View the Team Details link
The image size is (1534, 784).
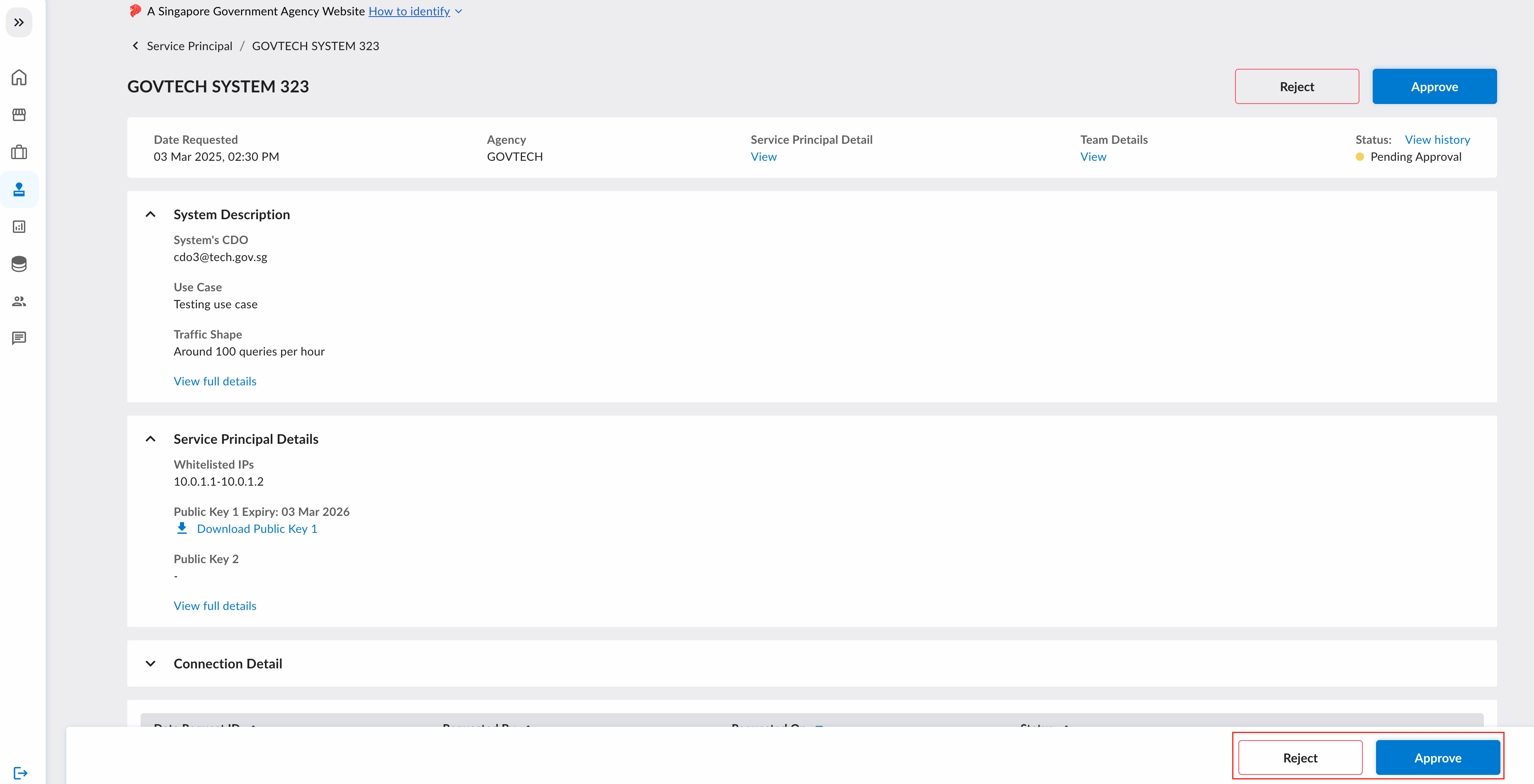[1093, 157]
